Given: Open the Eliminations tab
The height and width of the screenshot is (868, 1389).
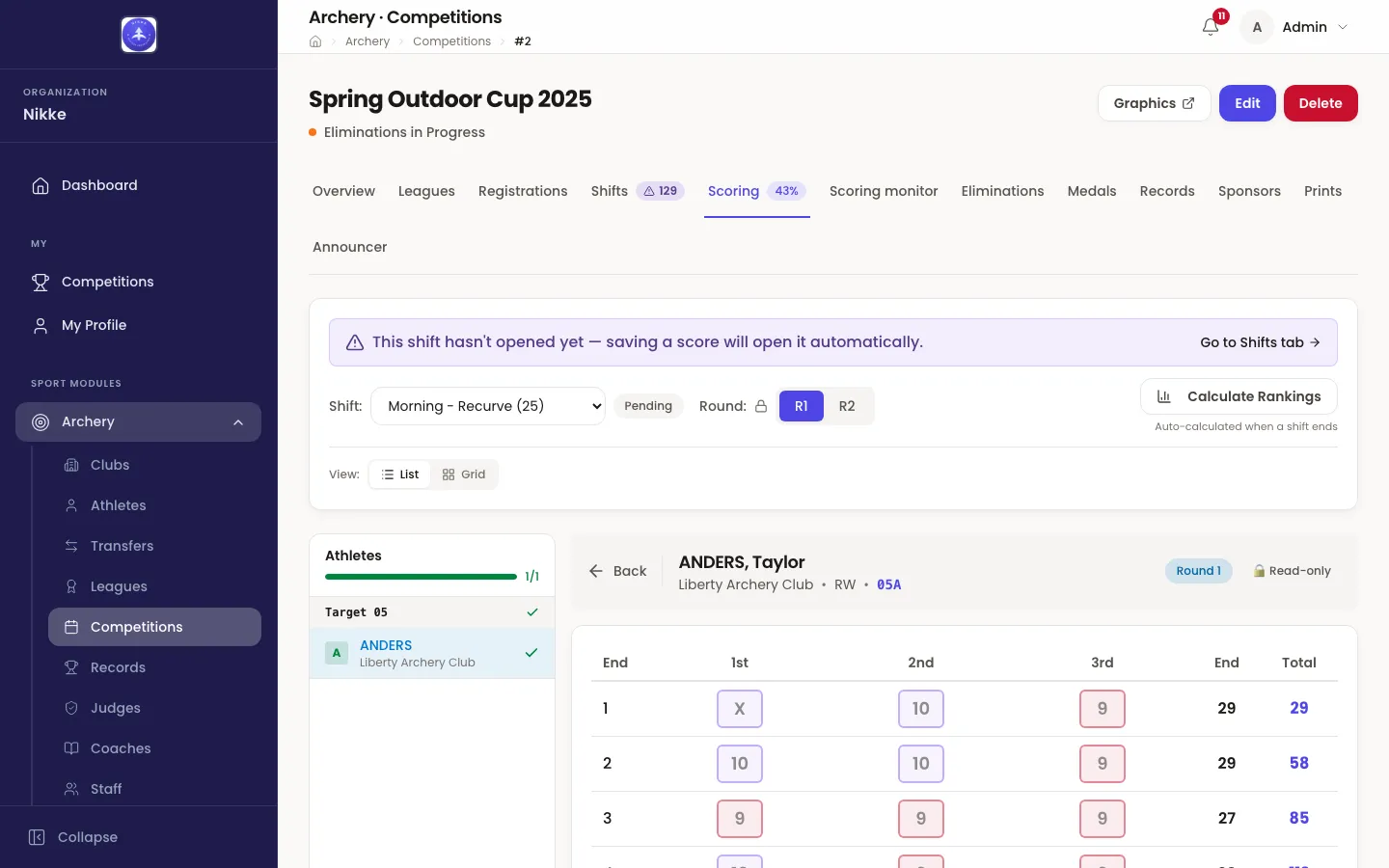Looking at the screenshot, I should [1002, 191].
